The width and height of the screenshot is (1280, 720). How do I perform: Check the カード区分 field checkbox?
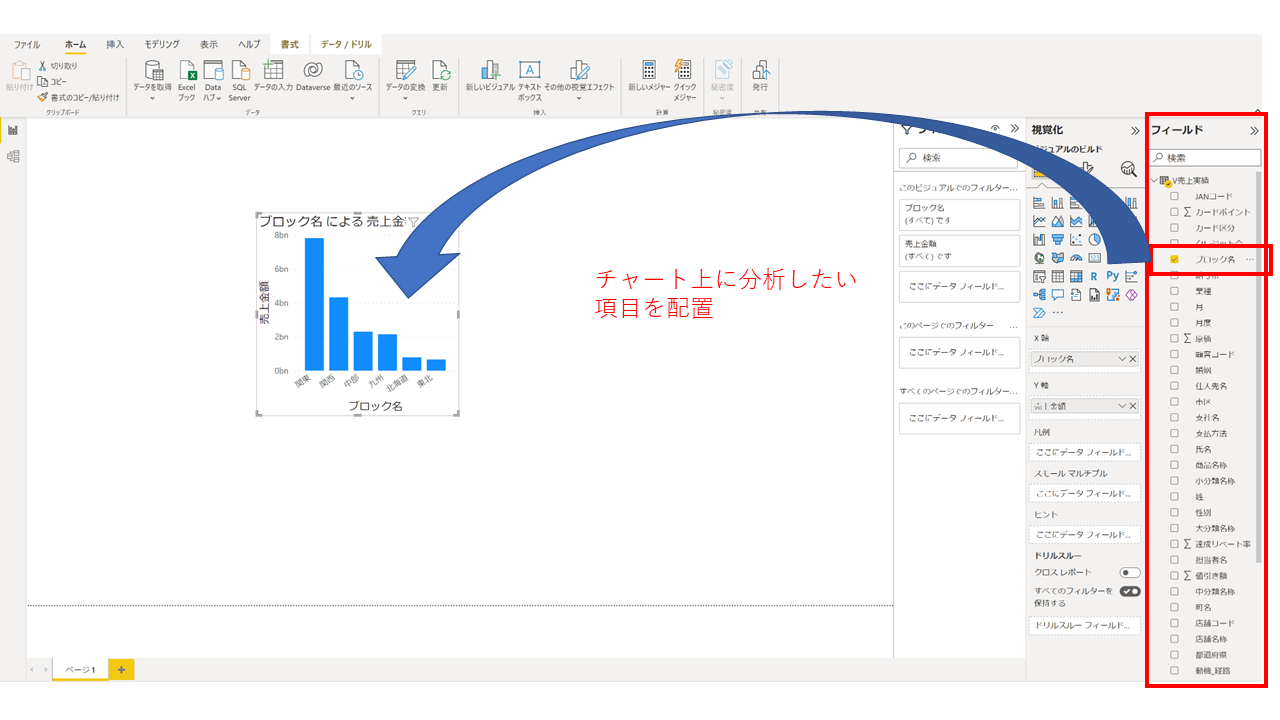[1174, 228]
